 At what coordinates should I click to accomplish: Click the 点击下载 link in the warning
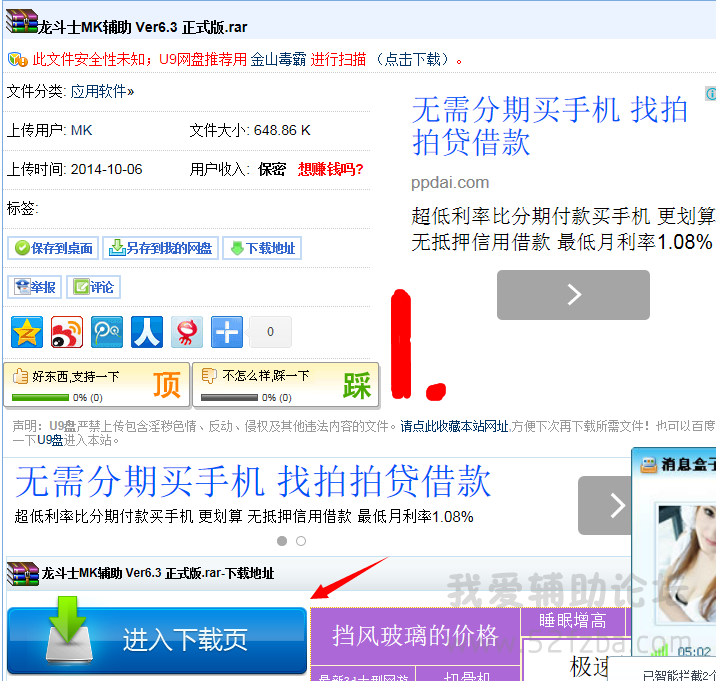coord(412,59)
